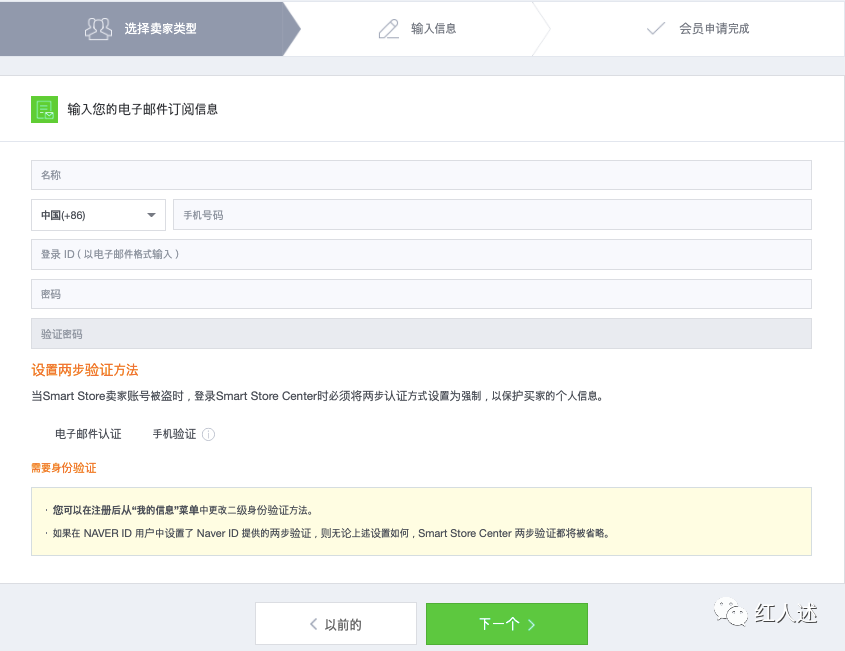Click the chevron arrow on the country selector
This screenshot has height=651, width=845.
coord(152,214)
